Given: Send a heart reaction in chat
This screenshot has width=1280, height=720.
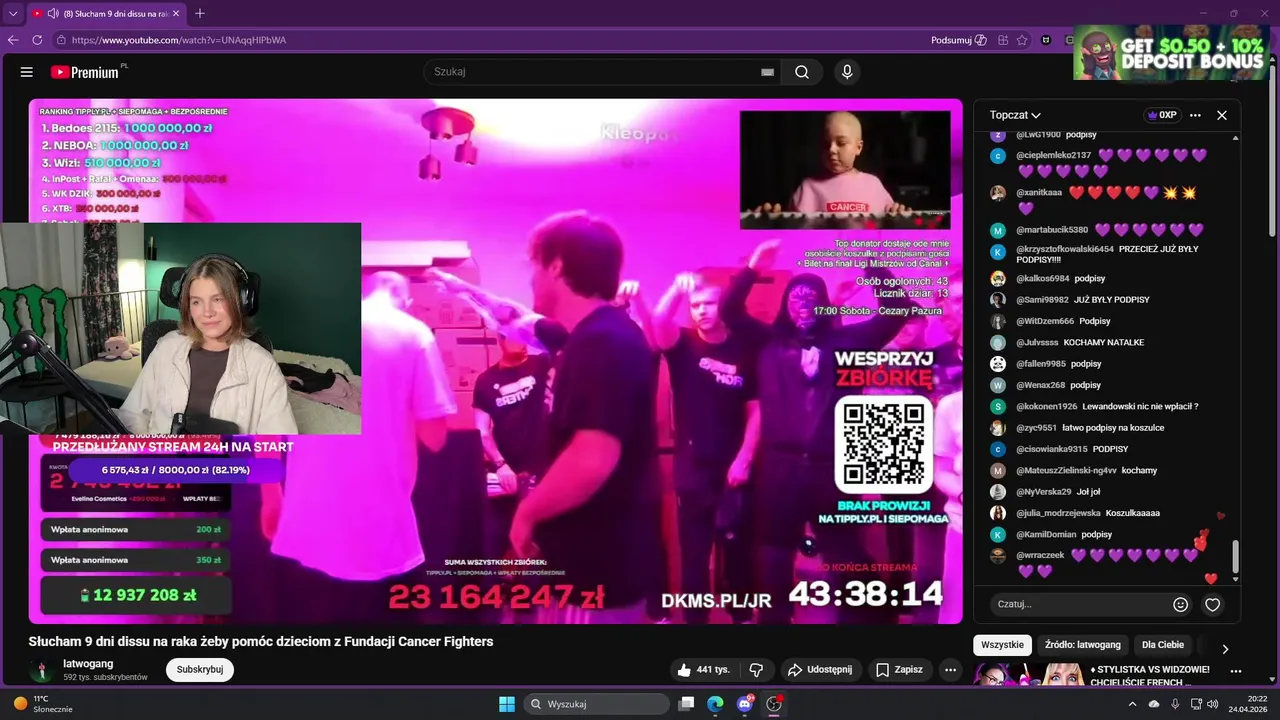Looking at the screenshot, I should pos(1213,605).
